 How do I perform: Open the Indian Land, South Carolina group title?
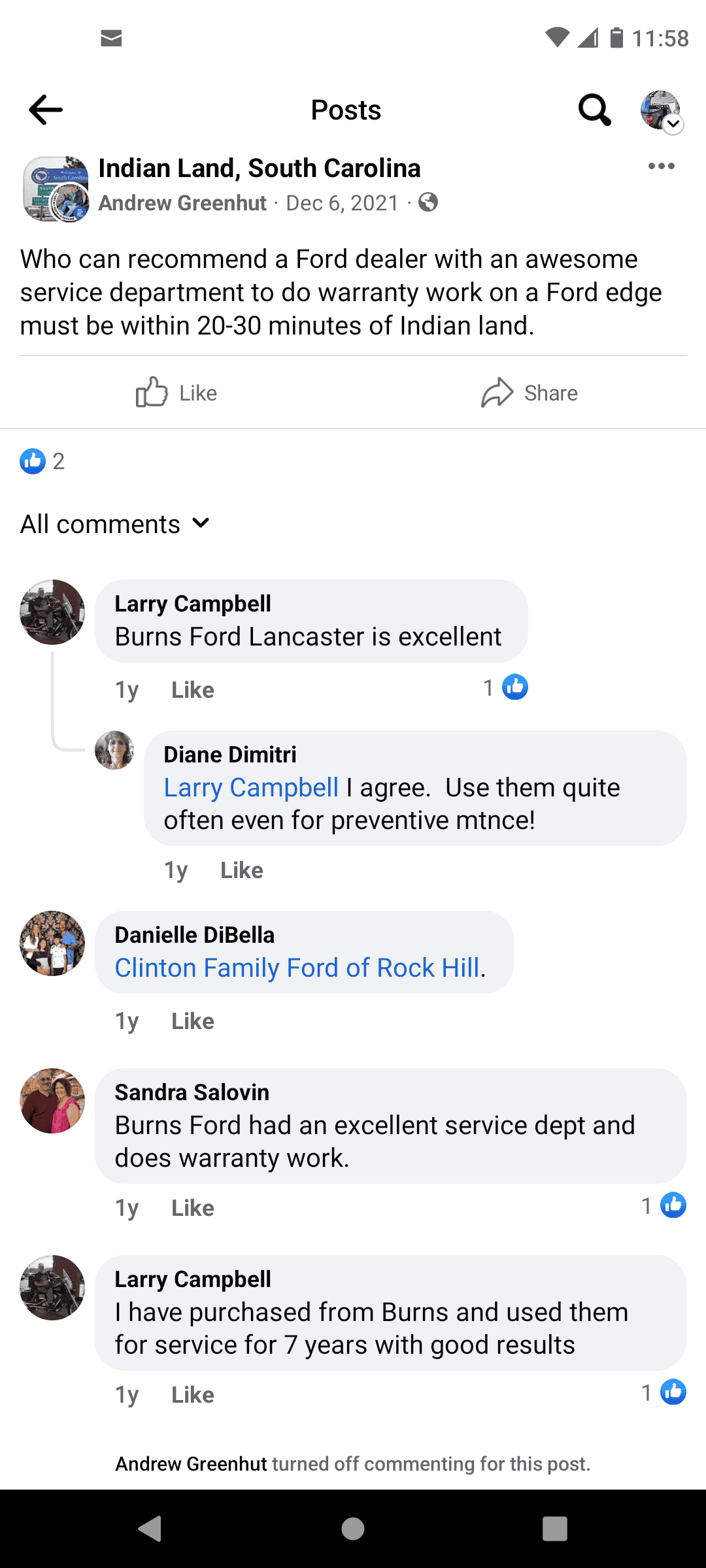point(260,169)
